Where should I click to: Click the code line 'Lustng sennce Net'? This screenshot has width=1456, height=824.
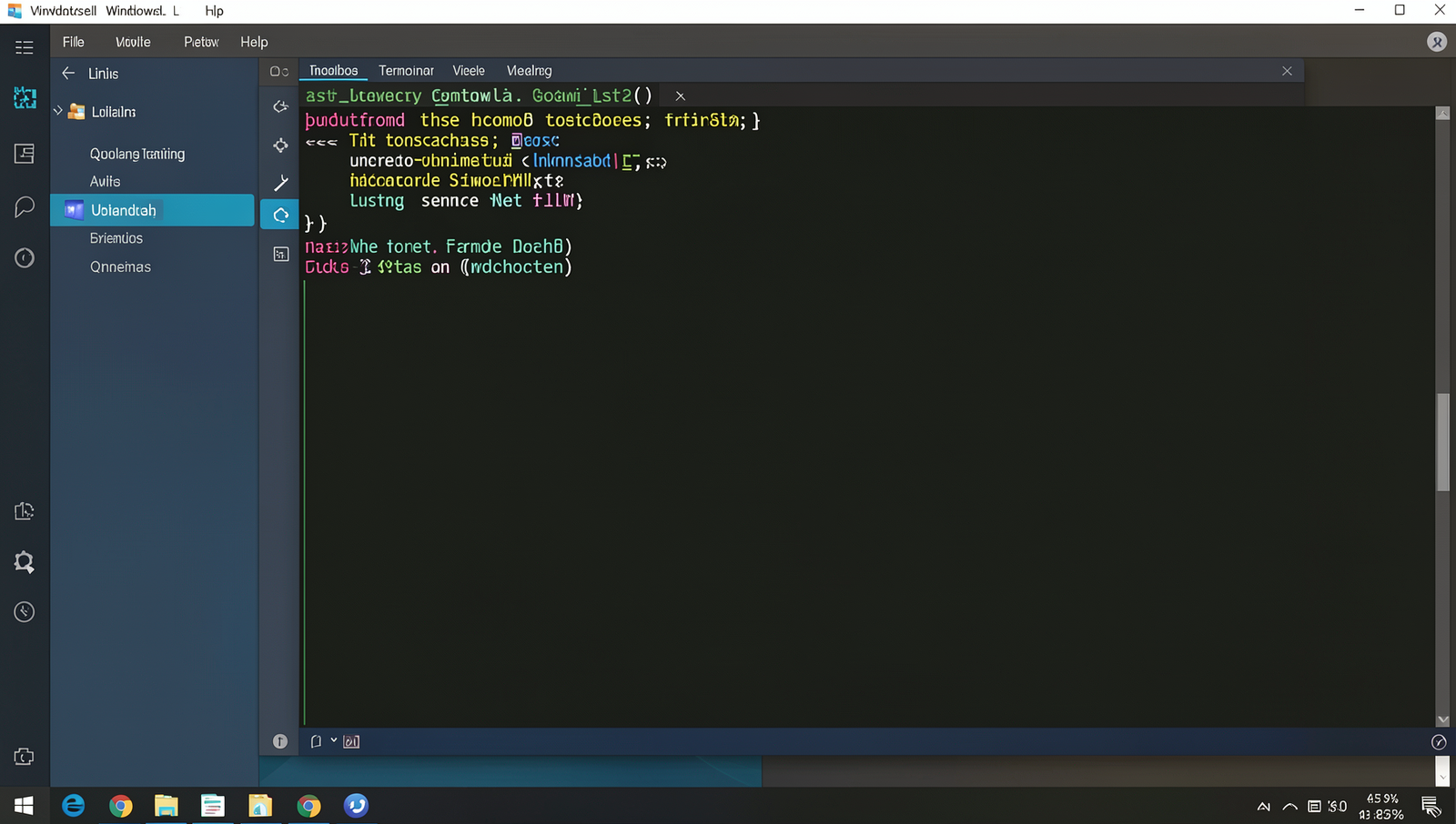(466, 201)
